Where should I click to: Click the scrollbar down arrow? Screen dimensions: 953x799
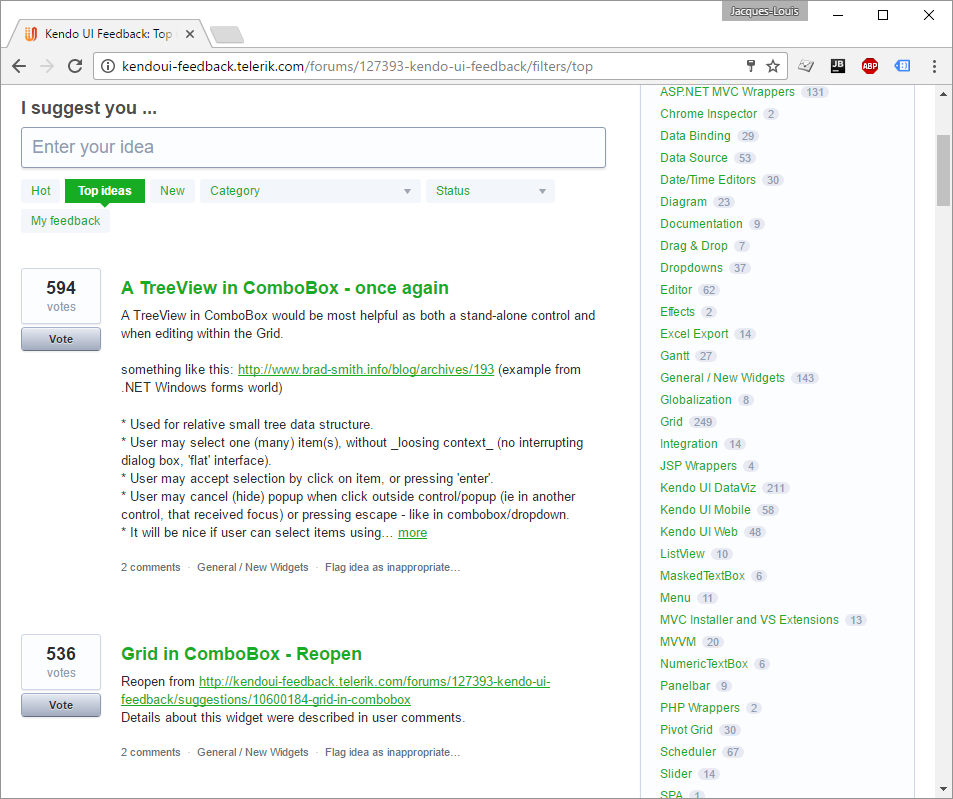click(943, 789)
